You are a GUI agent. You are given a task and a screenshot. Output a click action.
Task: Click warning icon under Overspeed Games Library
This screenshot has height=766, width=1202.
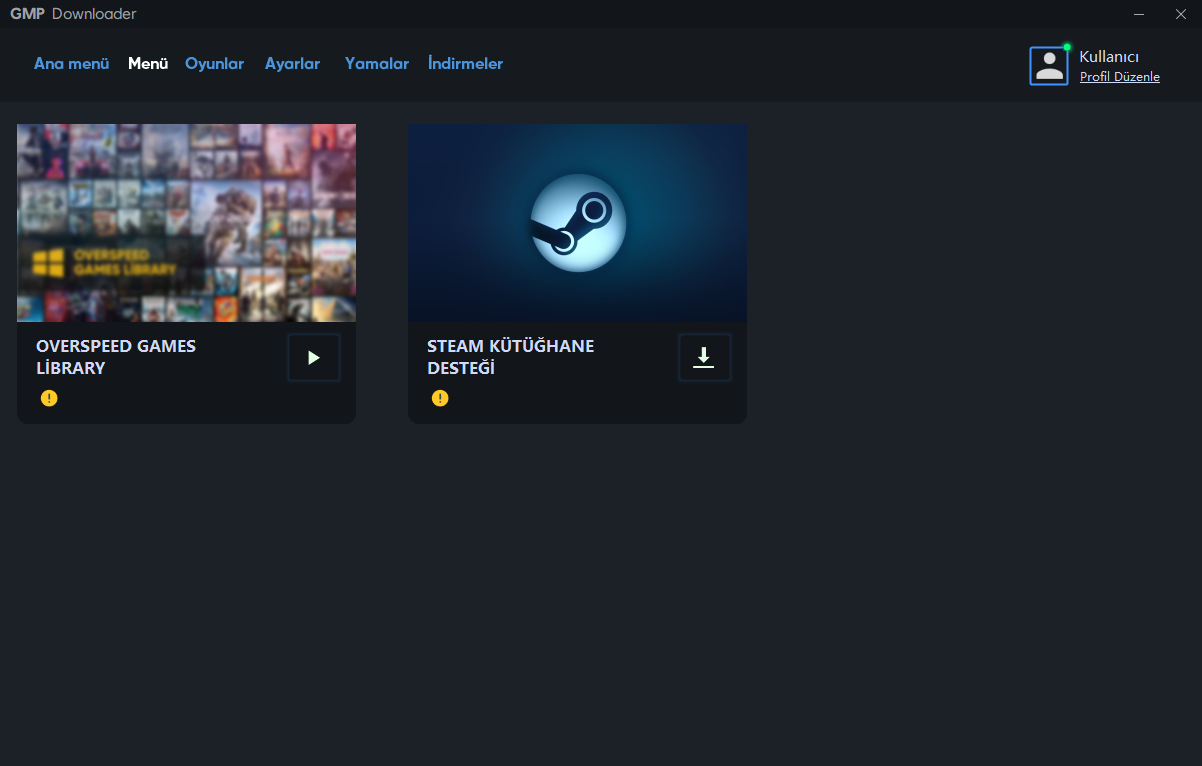click(x=49, y=398)
